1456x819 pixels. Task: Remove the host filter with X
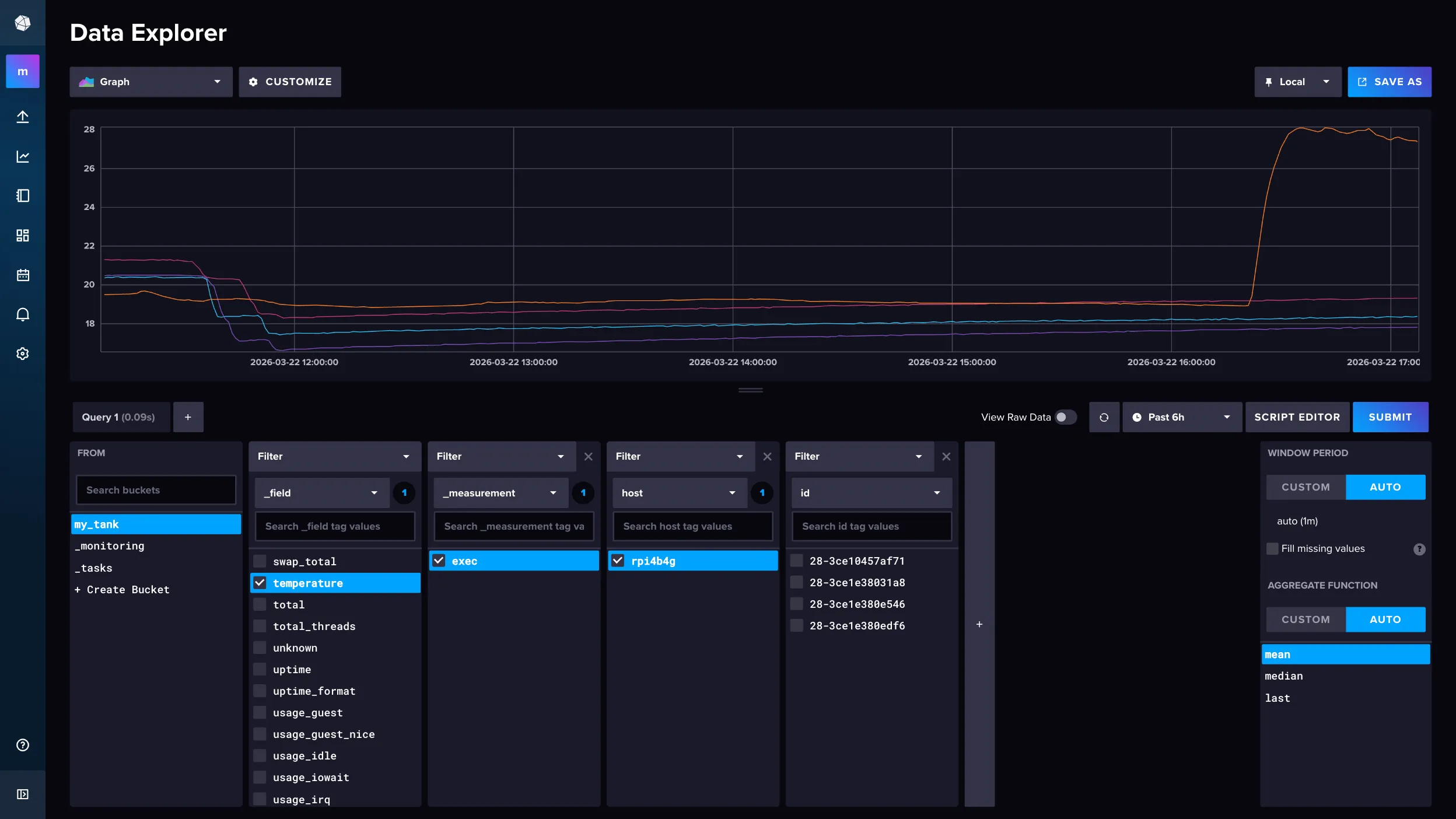[768, 456]
